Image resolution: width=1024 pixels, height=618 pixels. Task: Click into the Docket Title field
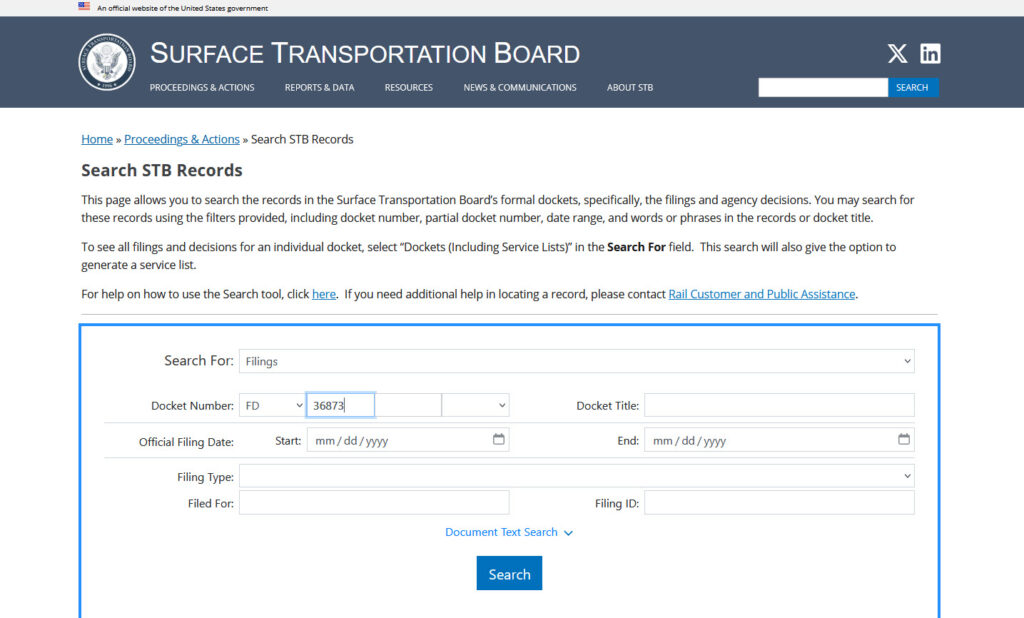(779, 405)
